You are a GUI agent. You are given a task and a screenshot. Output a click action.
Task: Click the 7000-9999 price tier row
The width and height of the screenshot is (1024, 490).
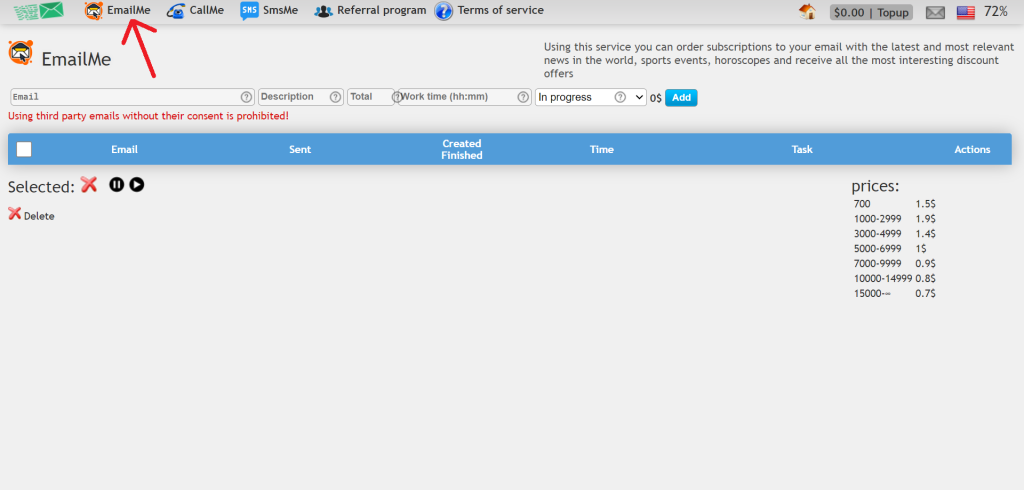point(895,264)
